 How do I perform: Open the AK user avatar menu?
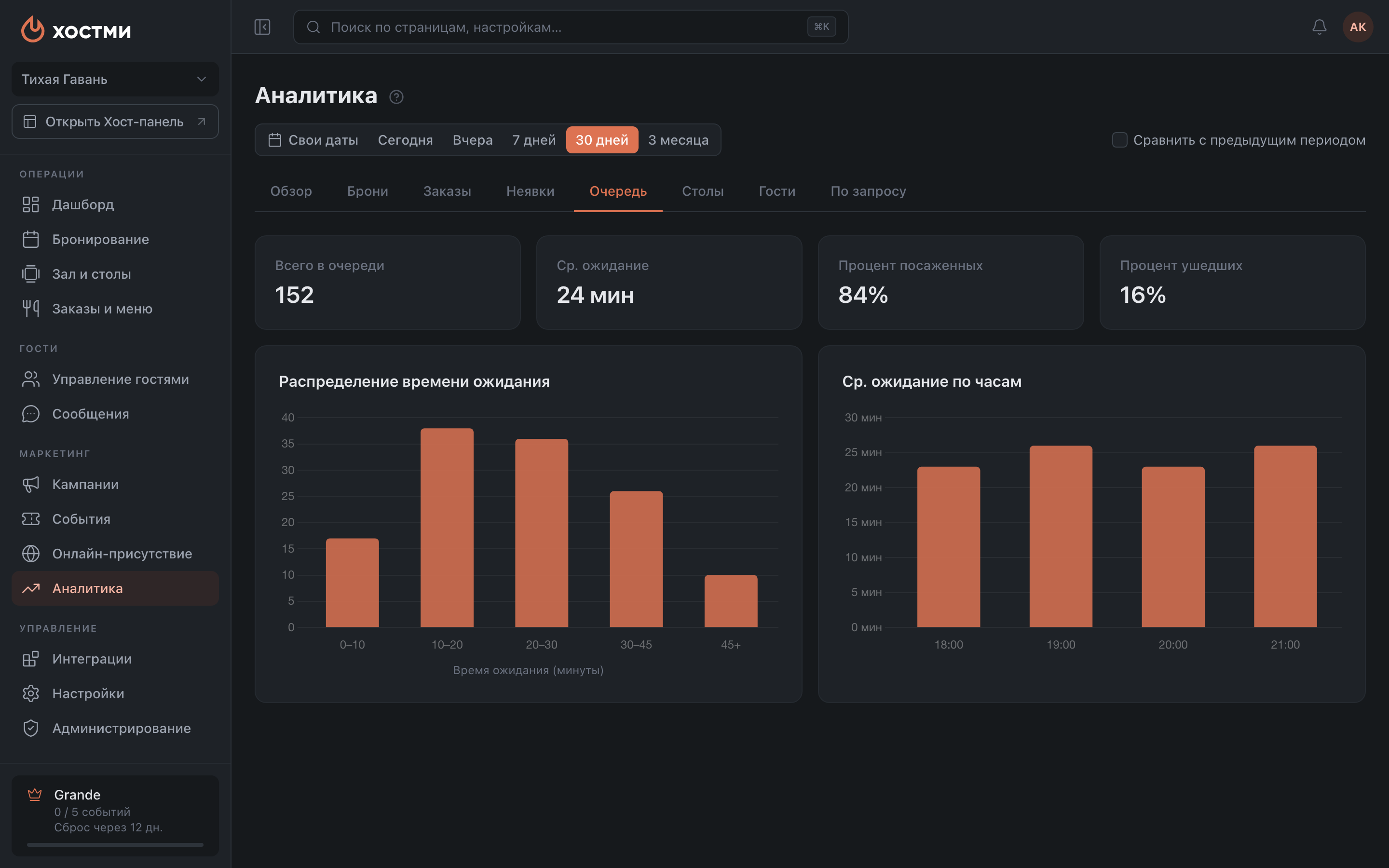tap(1358, 27)
